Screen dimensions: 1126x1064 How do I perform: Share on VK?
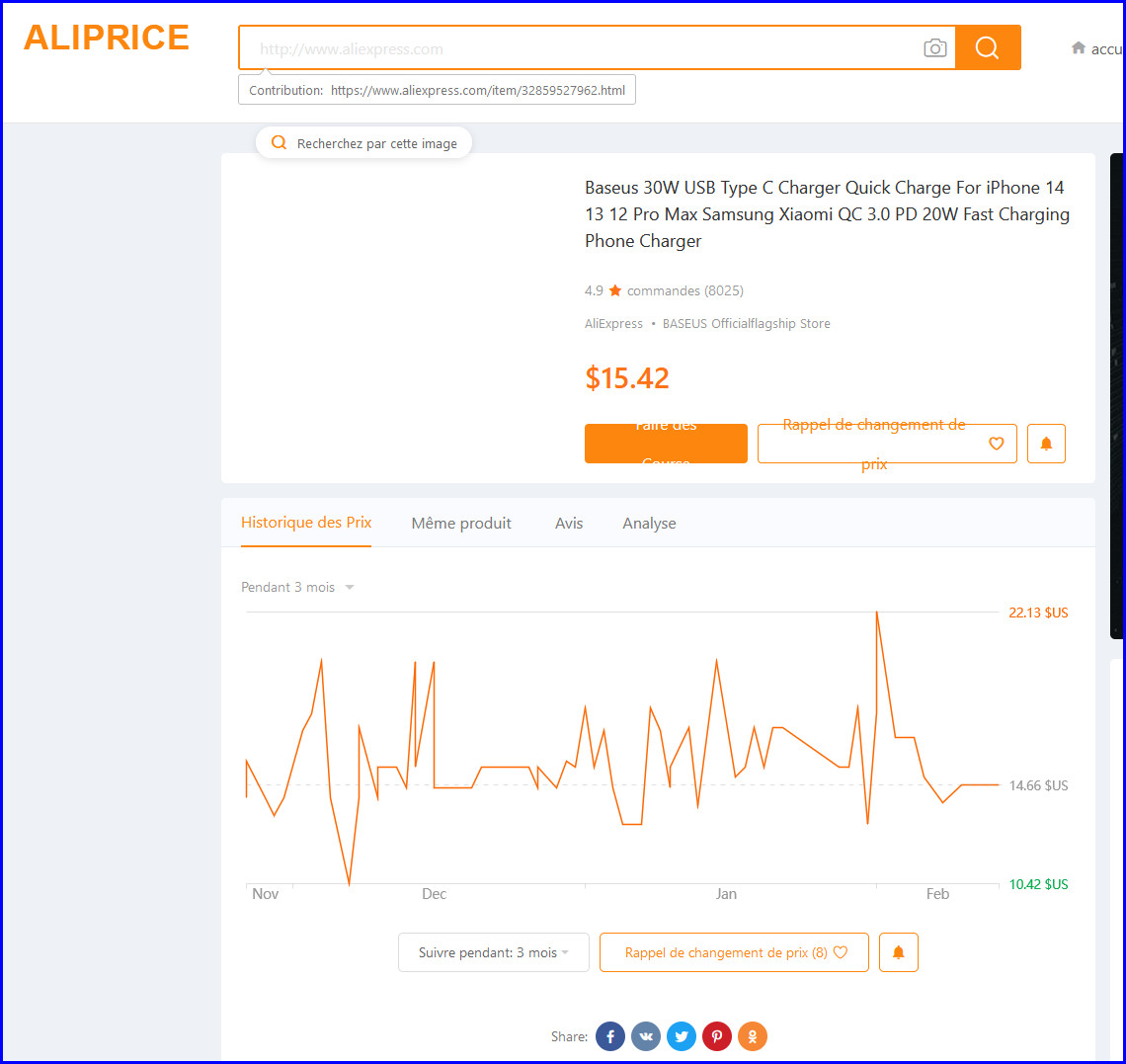click(646, 1036)
